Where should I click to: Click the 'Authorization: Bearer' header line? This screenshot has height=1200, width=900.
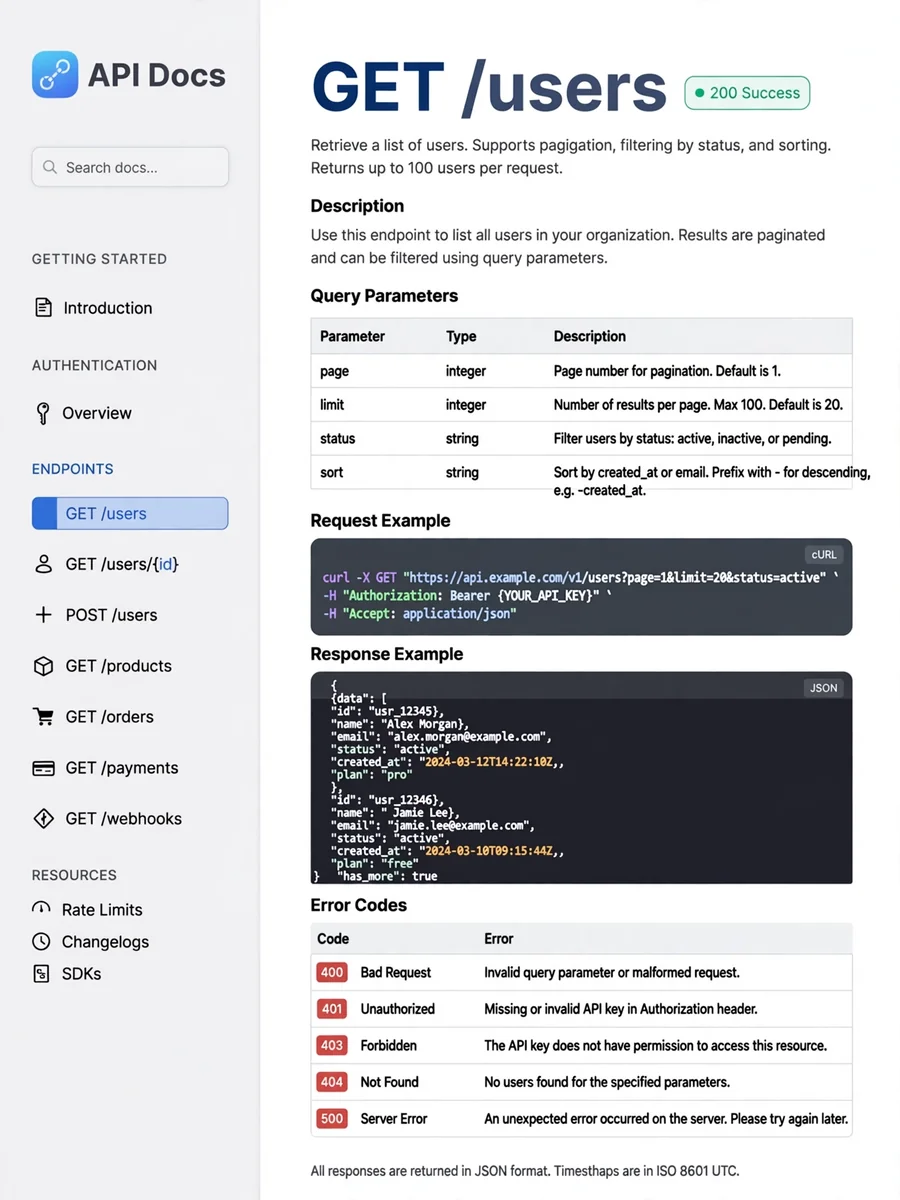[467, 596]
